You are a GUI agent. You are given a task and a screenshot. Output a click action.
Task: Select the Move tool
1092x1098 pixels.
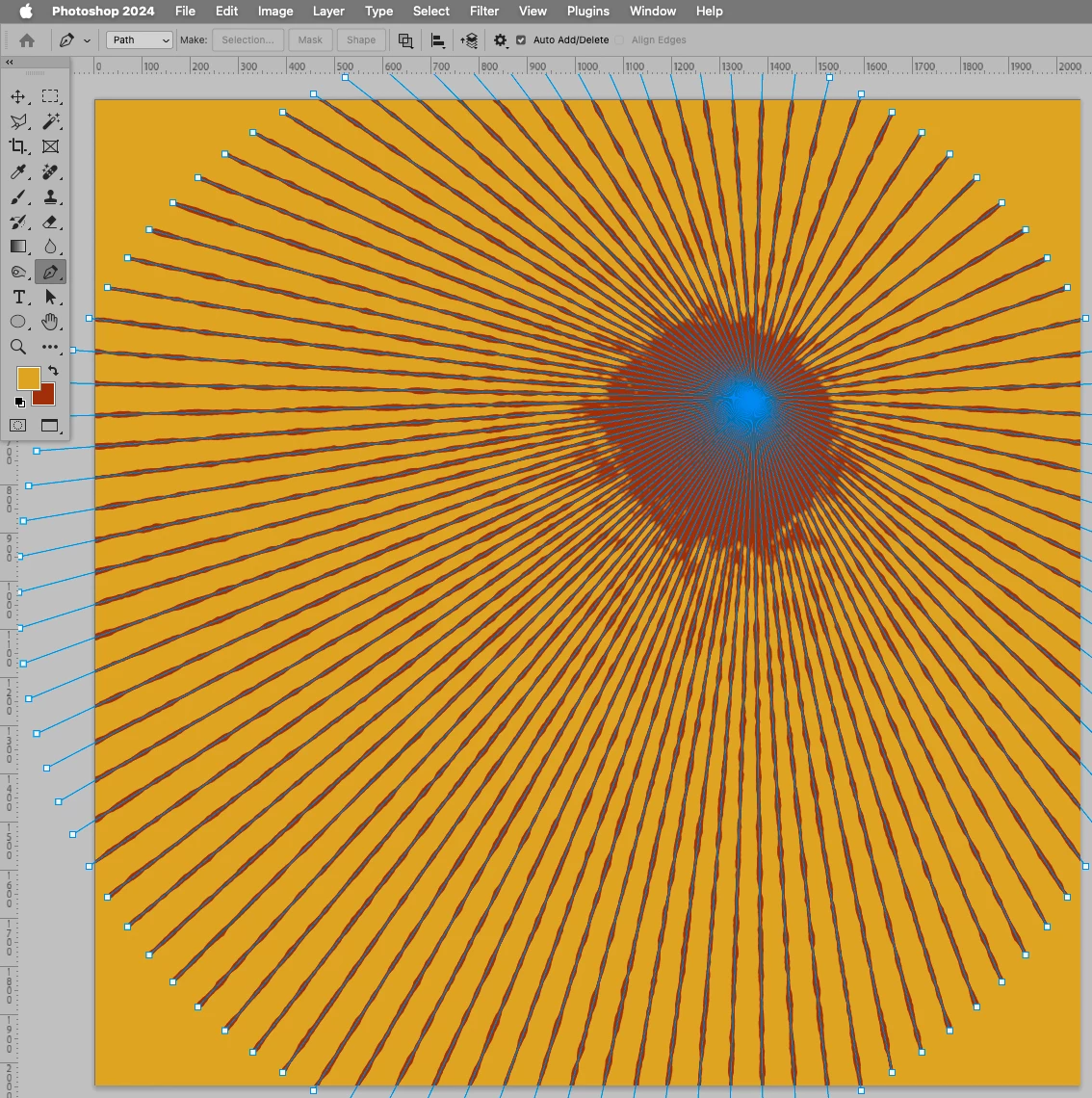click(18, 96)
